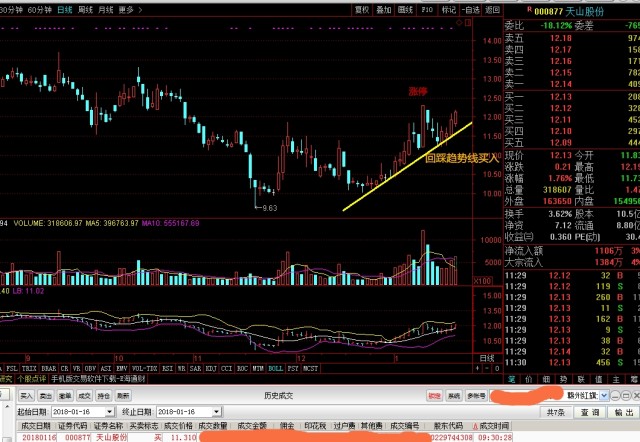The image size is (640, 442).
Task: Toggle the BOLL indicator tab
Action: [276, 369]
